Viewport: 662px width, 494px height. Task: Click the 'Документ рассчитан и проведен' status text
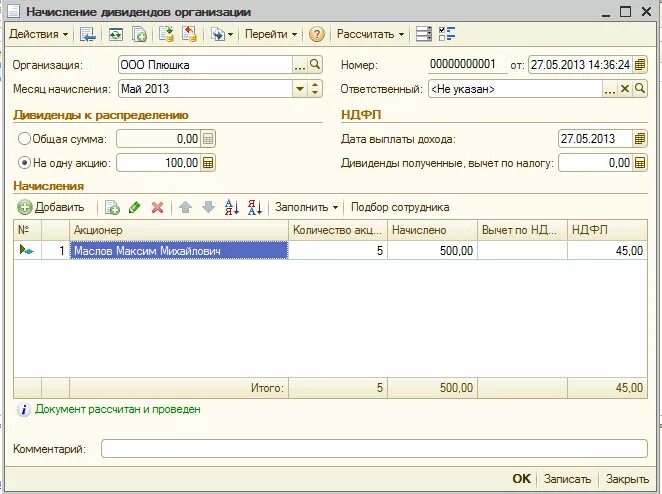coord(118,409)
